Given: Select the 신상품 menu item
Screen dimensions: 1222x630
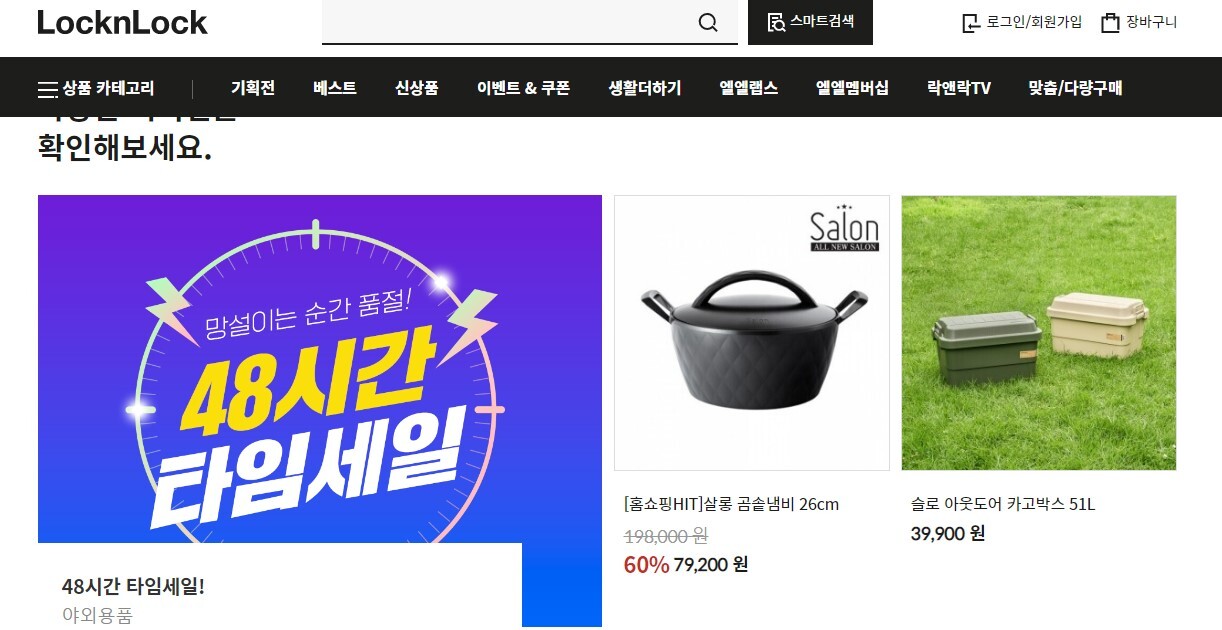Looking at the screenshot, I should 417,88.
